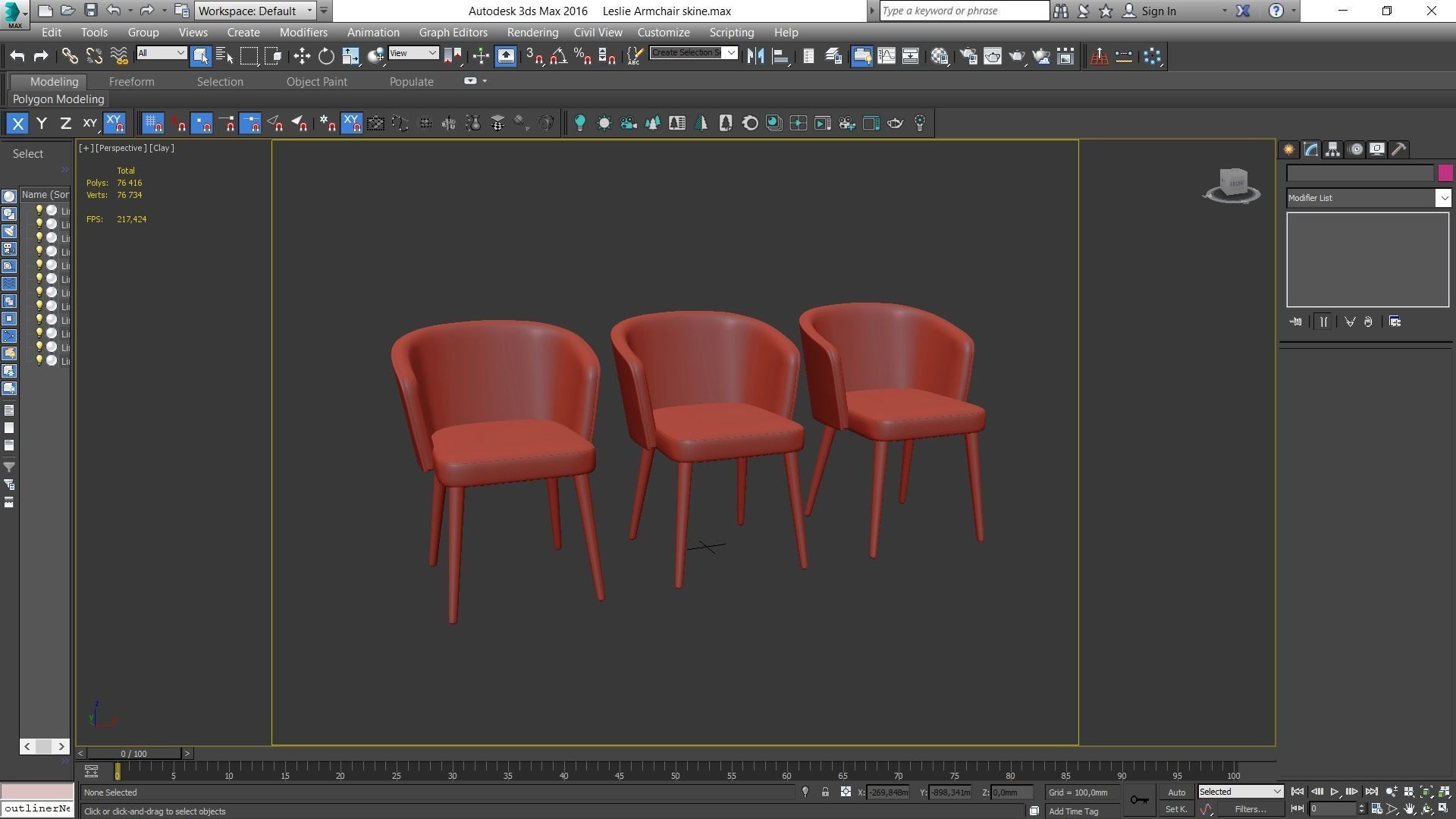The height and width of the screenshot is (819, 1456).
Task: Click the object name field in Modify panel
Action: 1360,173
